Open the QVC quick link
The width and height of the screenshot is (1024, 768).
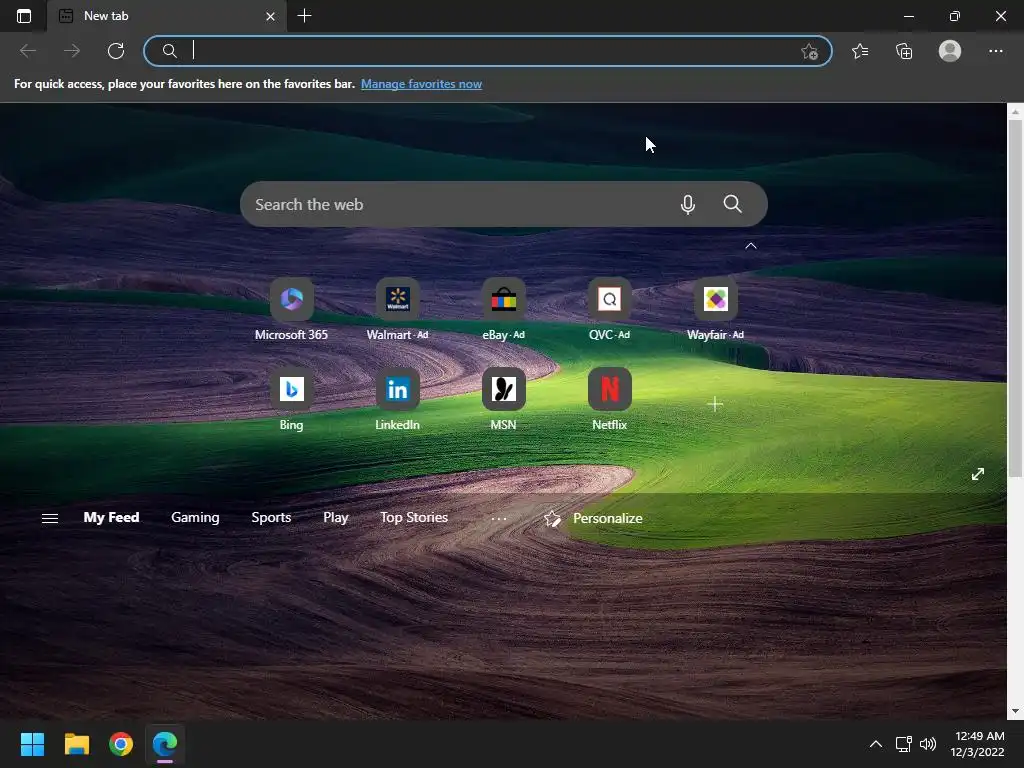tap(609, 310)
